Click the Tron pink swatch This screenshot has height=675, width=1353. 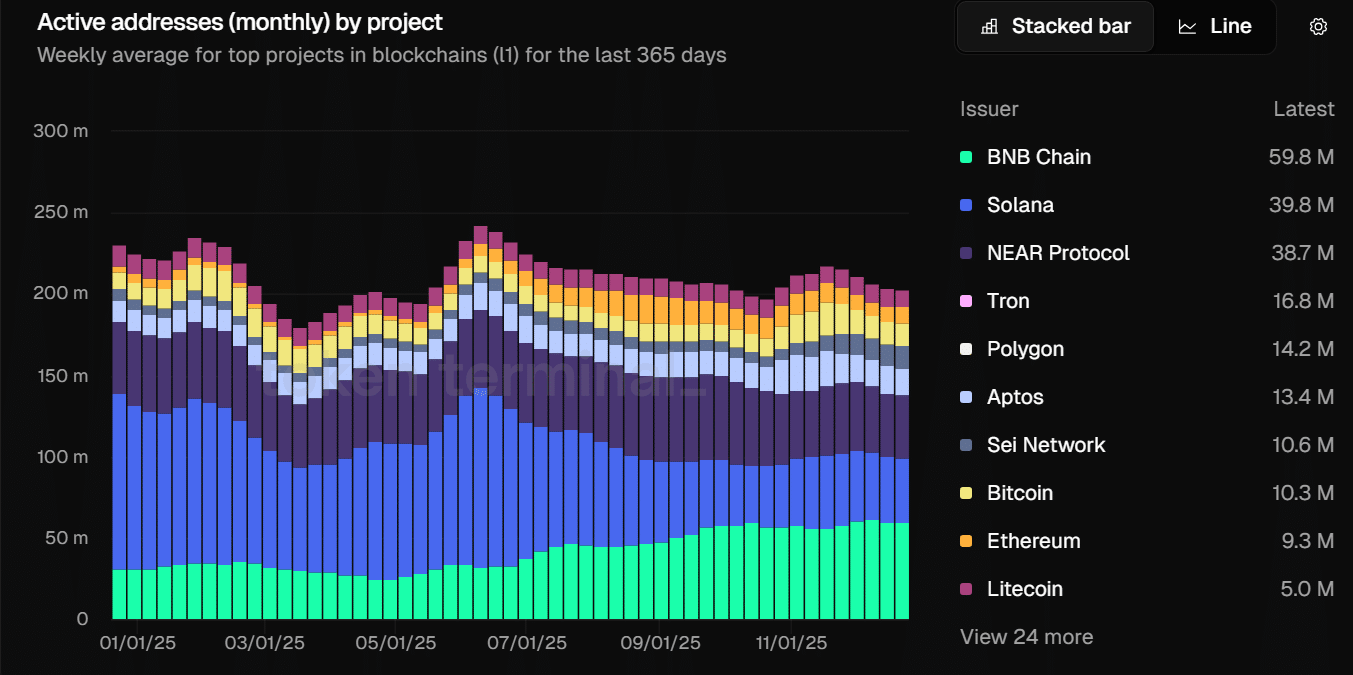point(966,301)
